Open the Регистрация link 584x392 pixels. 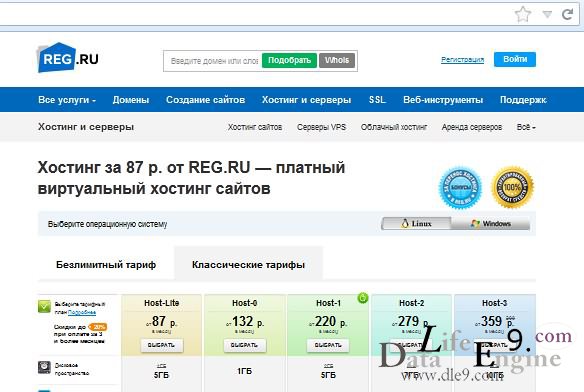tap(462, 60)
